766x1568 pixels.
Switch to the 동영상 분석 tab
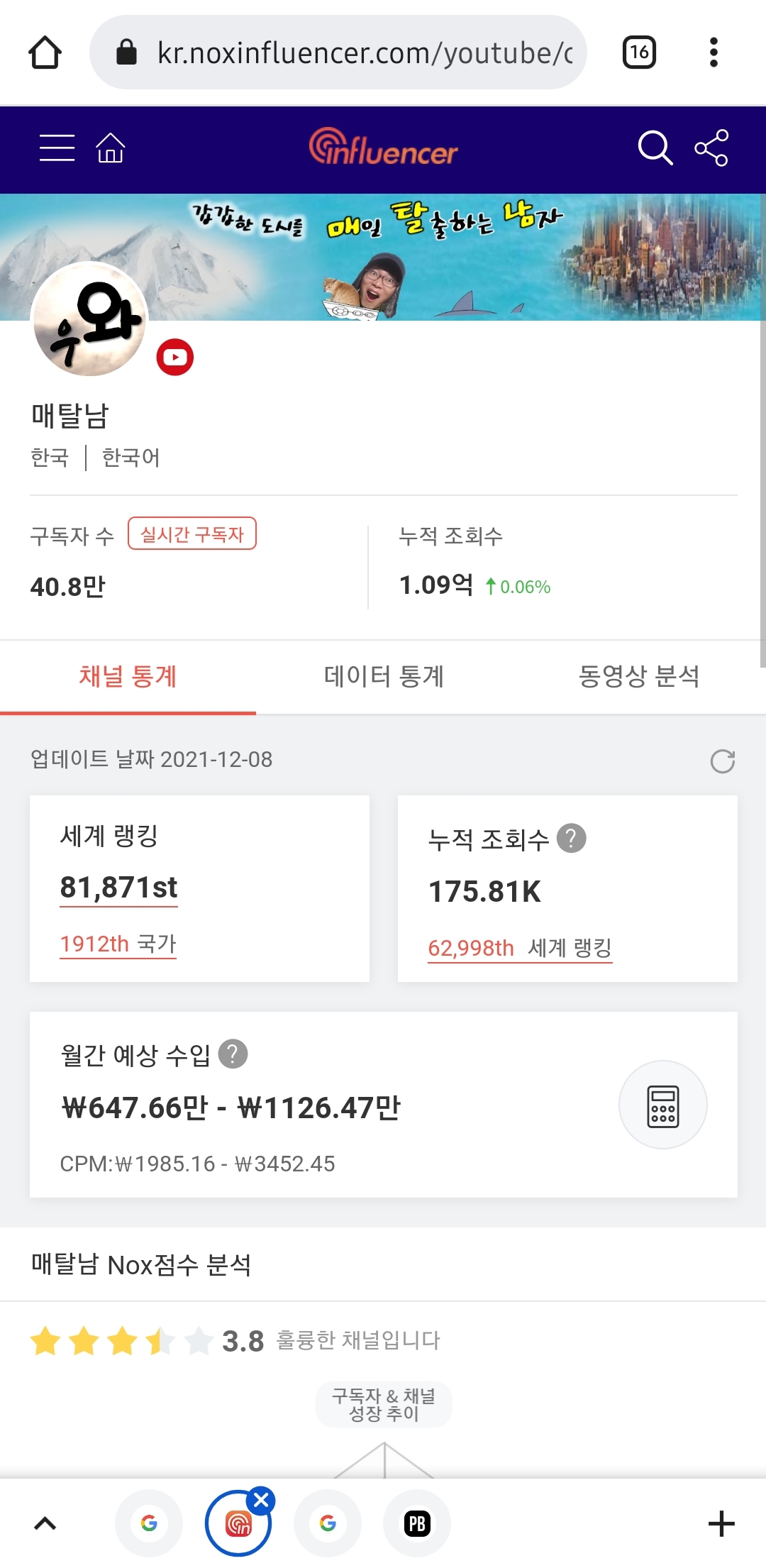(639, 676)
